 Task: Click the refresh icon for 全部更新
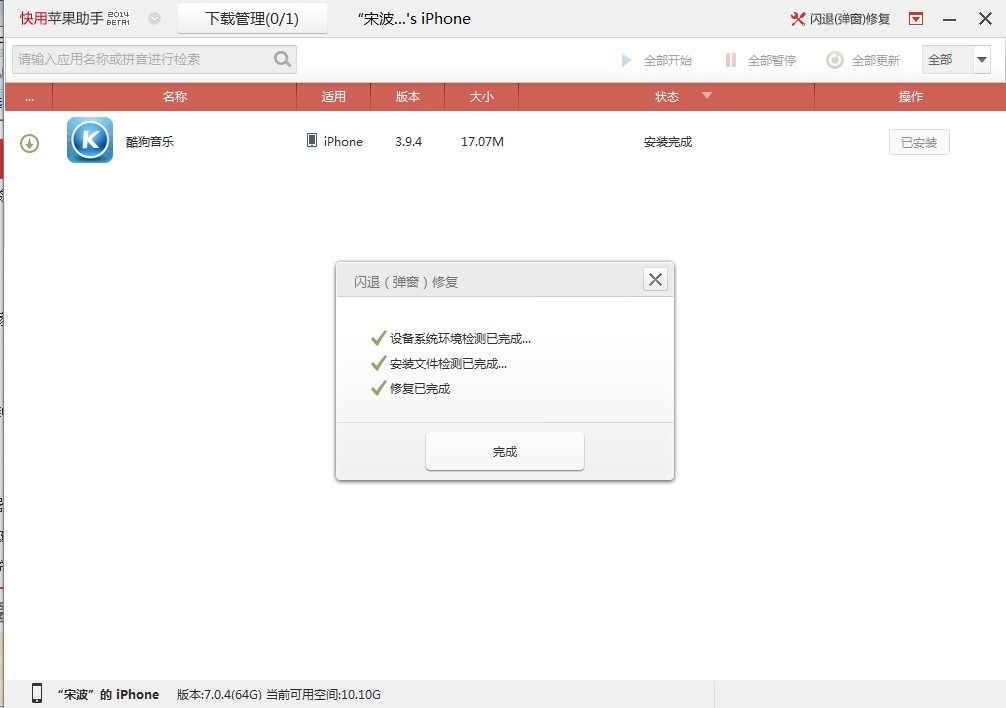pos(835,60)
